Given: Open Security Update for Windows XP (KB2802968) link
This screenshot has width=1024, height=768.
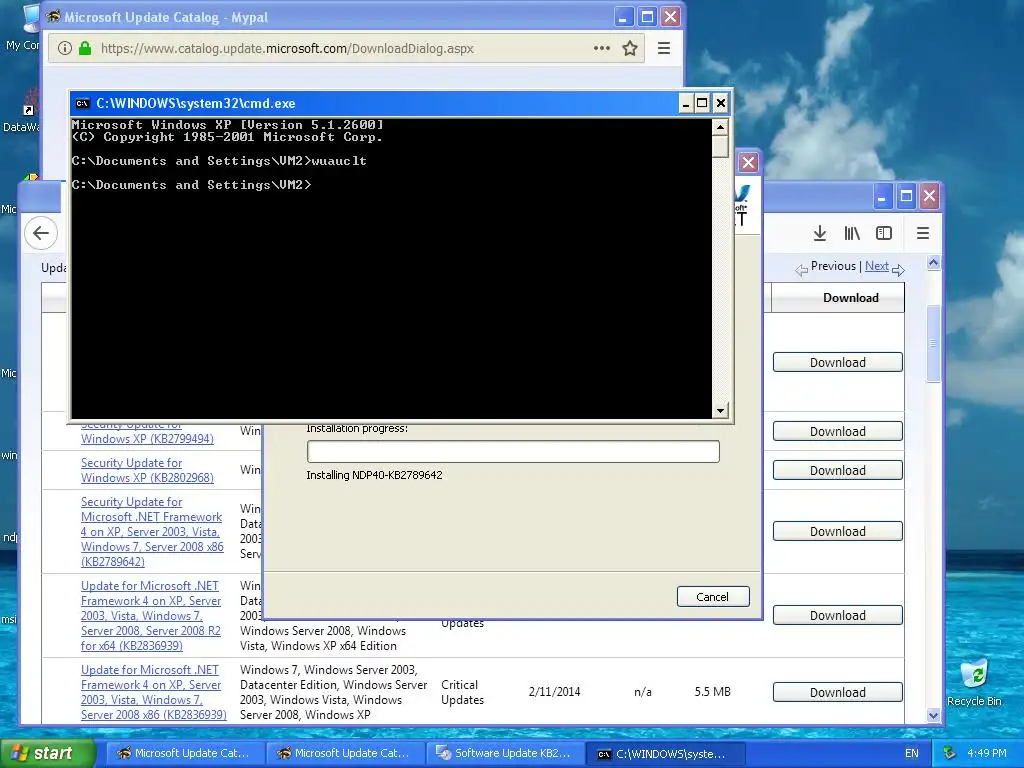Looking at the screenshot, I should click(147, 470).
